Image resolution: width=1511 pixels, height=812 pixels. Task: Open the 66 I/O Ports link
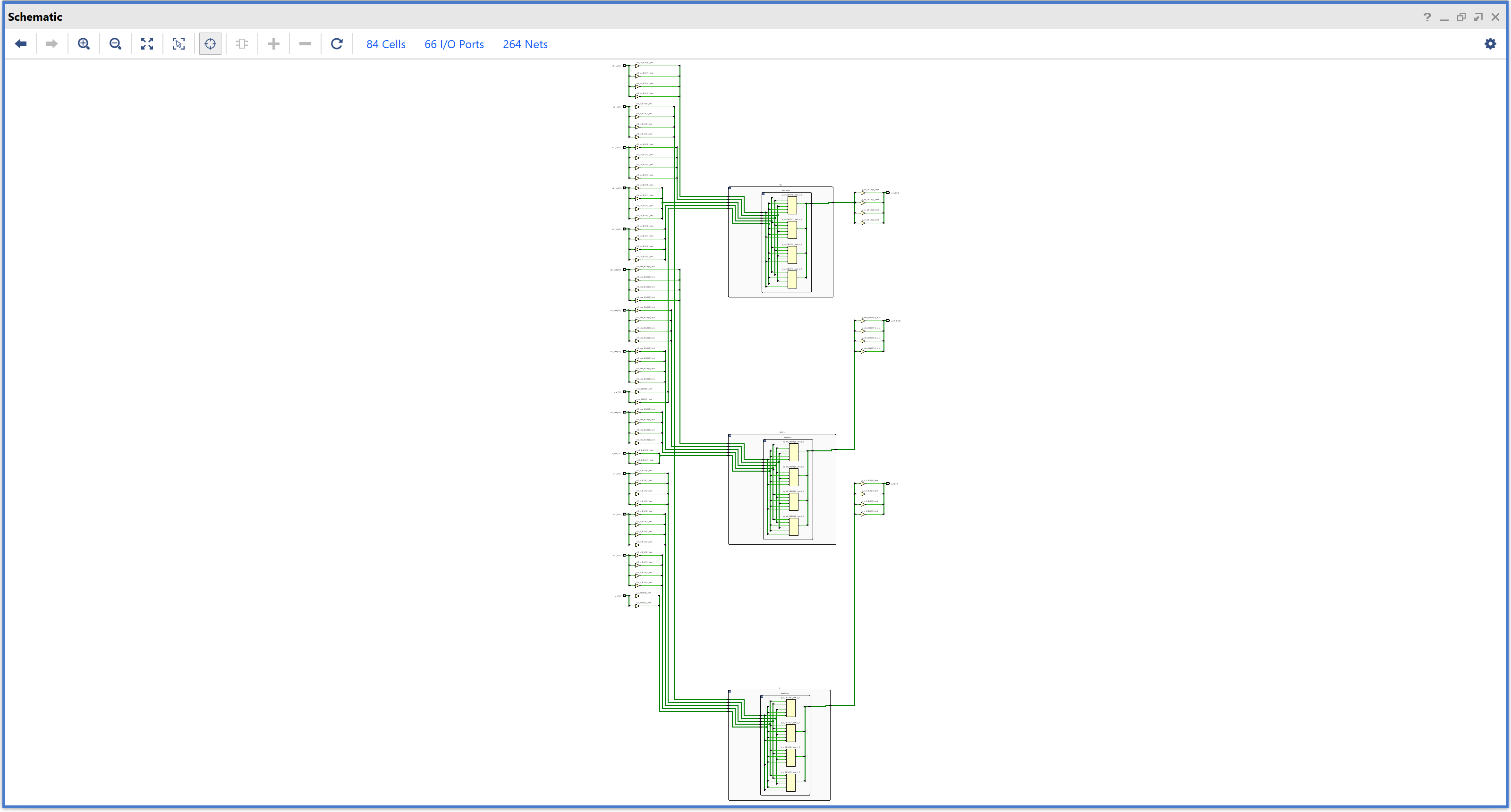(x=454, y=44)
